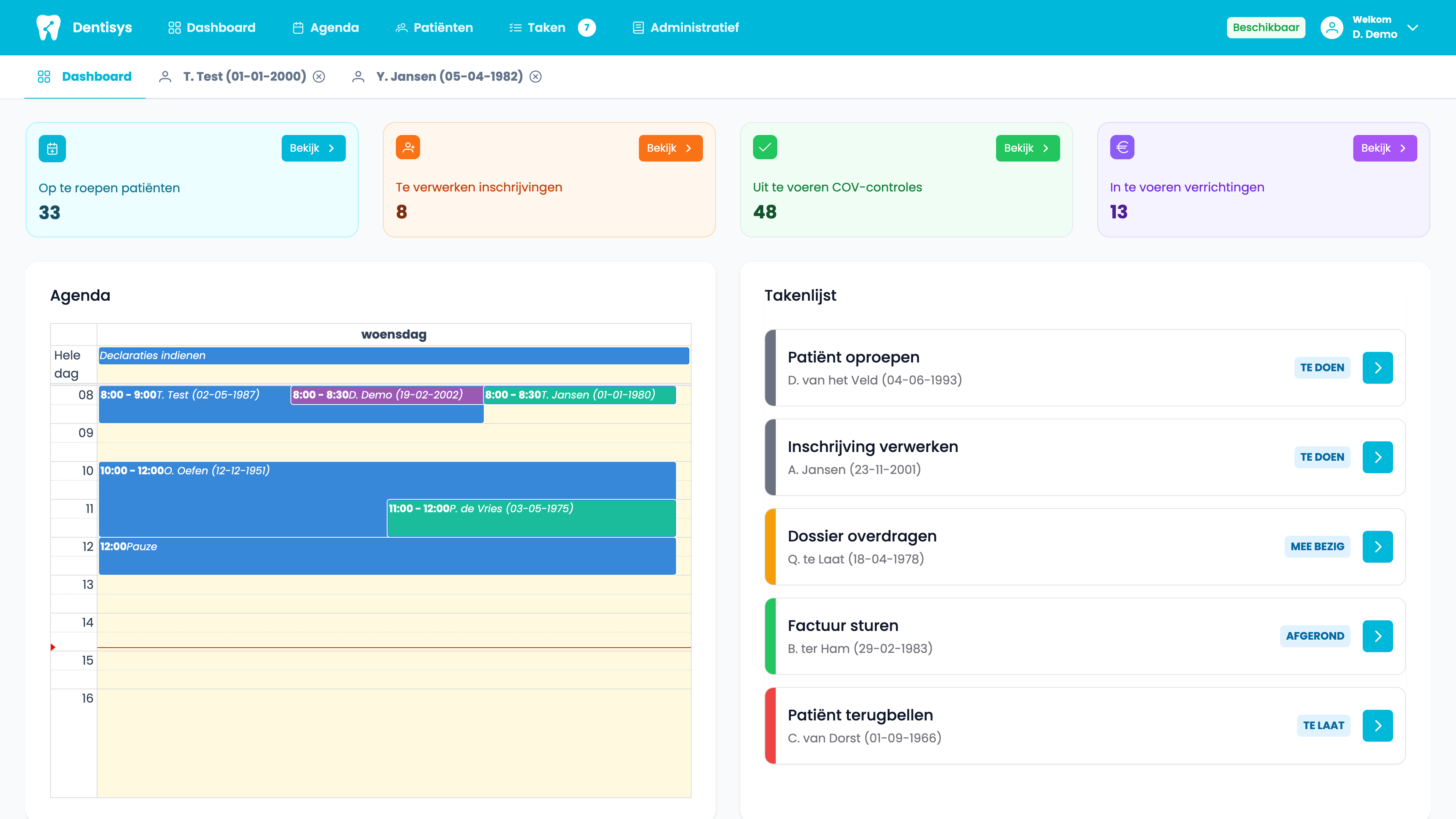Click Bekijk on In te voeren verrichtingen card
The height and width of the screenshot is (819, 1456).
1385,148
